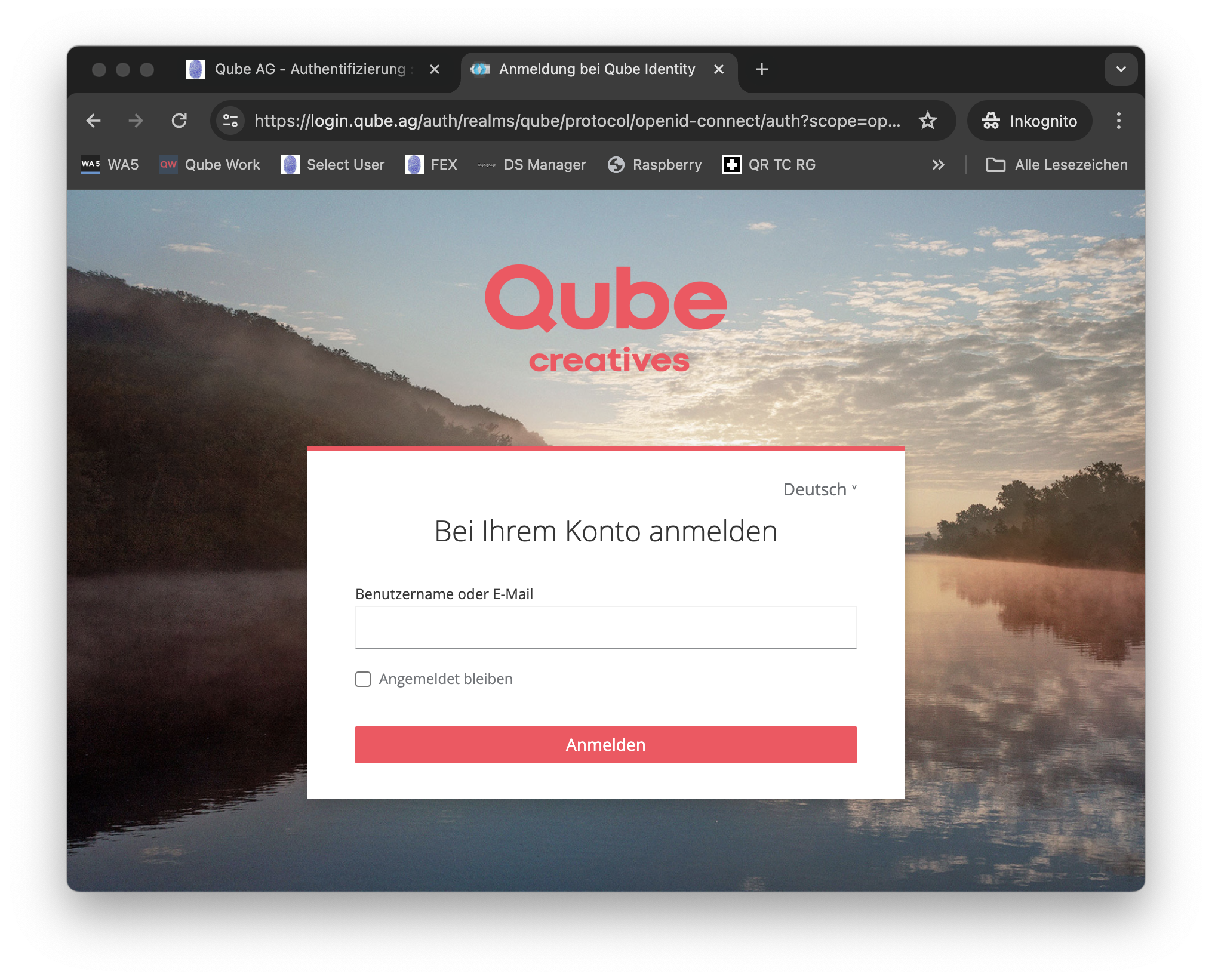The height and width of the screenshot is (980, 1212).
Task: Click the Bei Ihrem Konto anmelden heading
Action: 605,531
